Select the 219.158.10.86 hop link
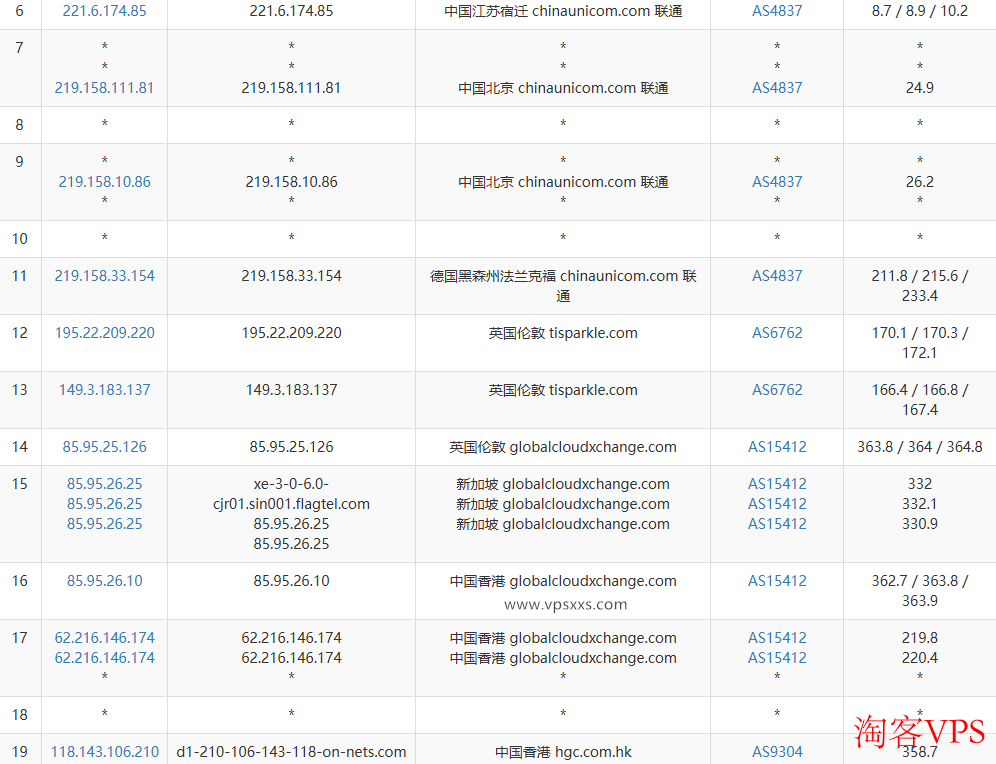Screen dimensions: 996x764 point(104,181)
